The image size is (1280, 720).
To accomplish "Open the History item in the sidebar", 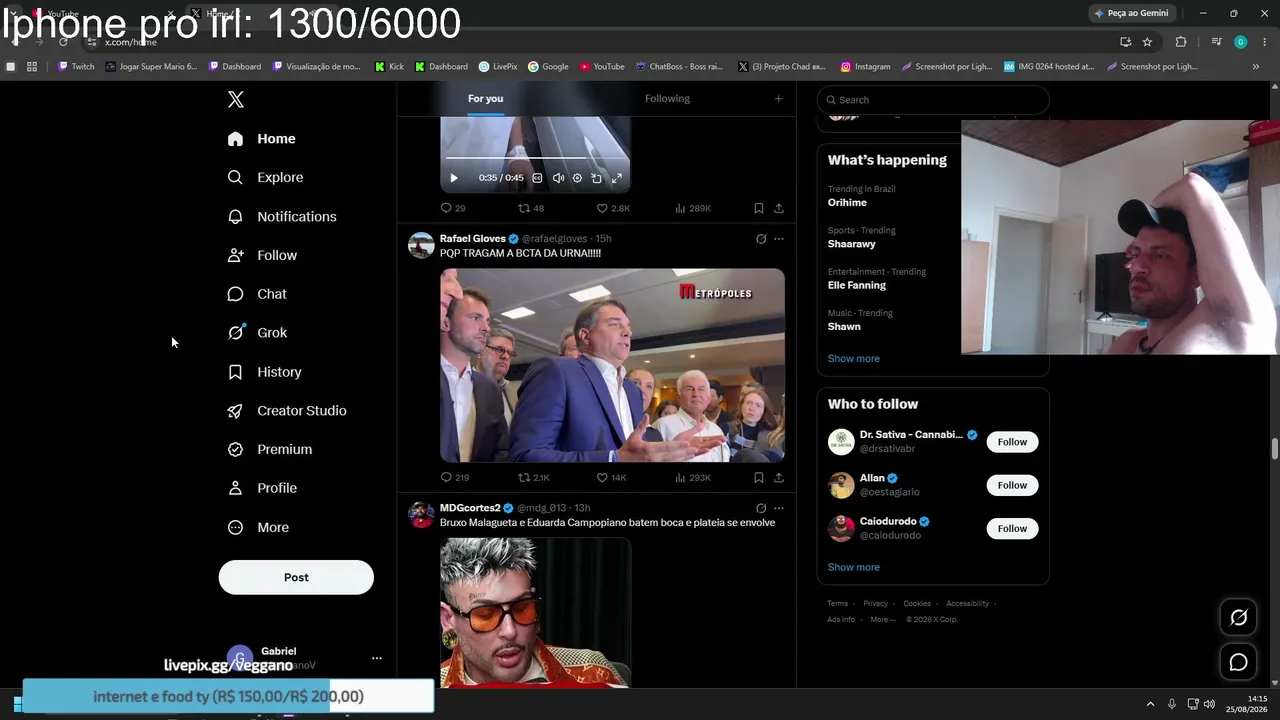I will coord(264,372).
